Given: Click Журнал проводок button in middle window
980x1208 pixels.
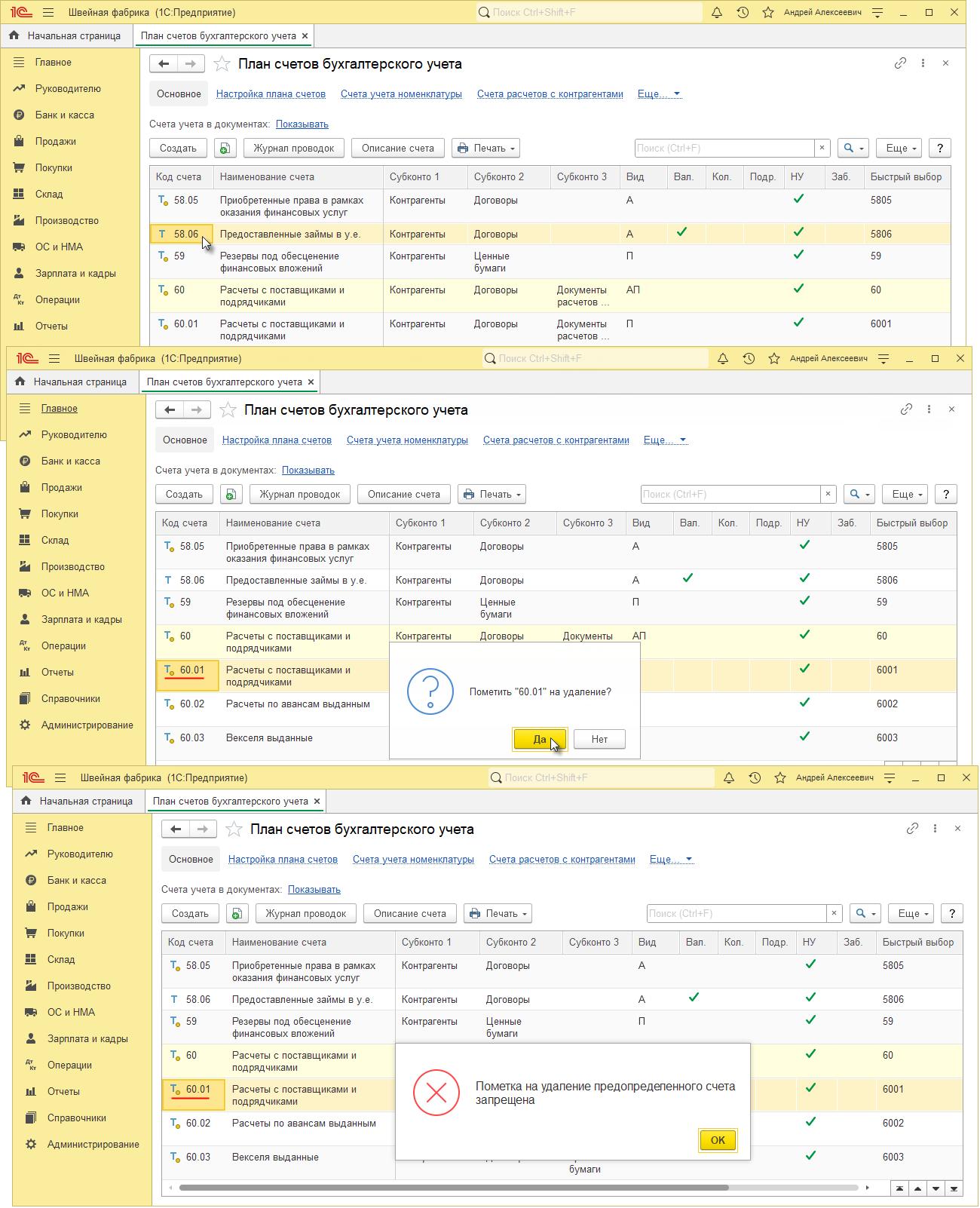Looking at the screenshot, I should [300, 495].
